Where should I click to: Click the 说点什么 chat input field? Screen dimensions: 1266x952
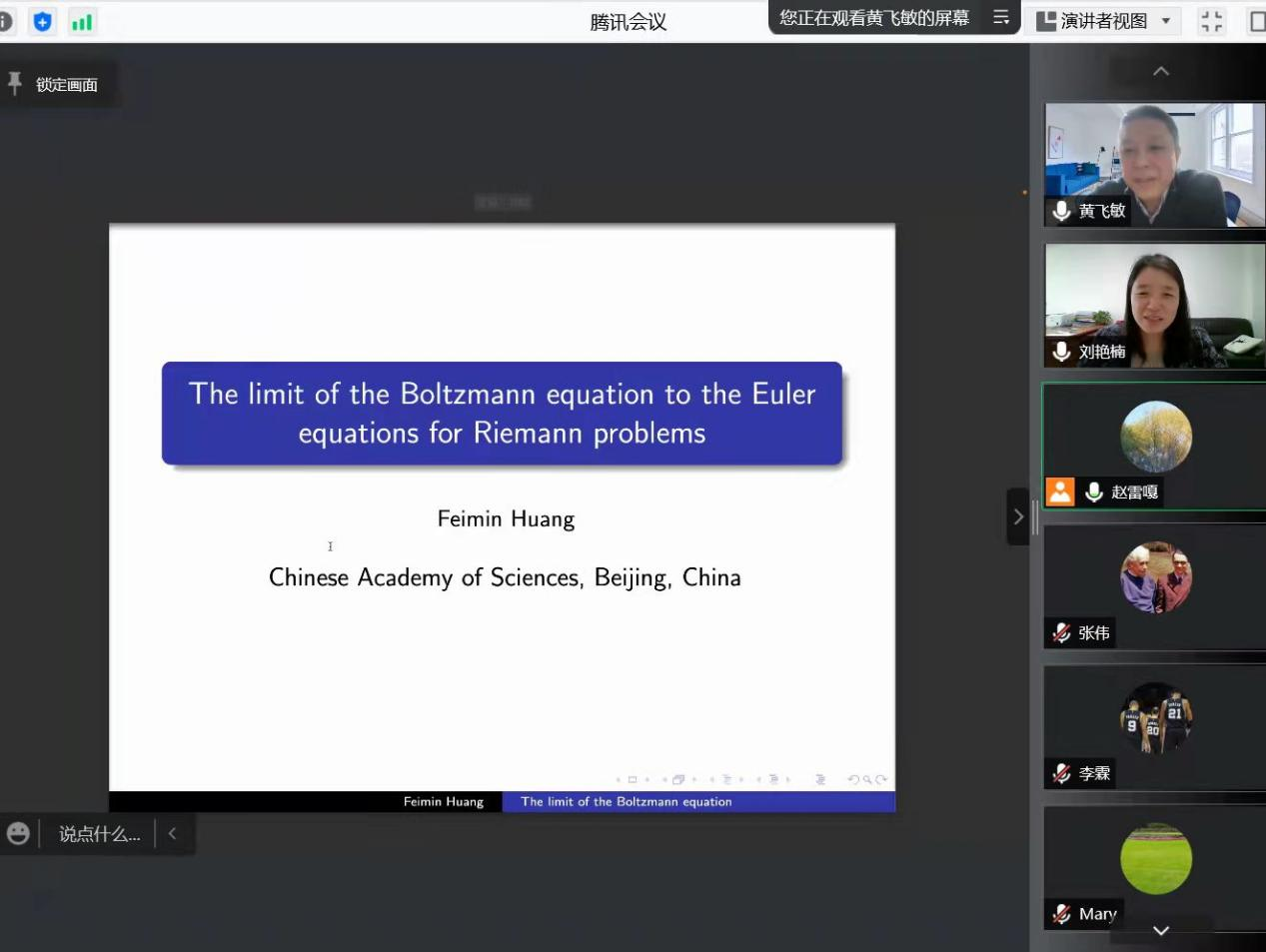point(98,833)
